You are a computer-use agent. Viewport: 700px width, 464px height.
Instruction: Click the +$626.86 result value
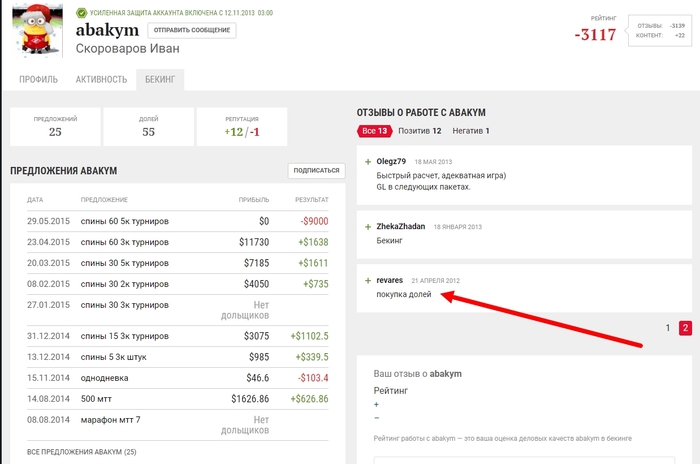pyautogui.click(x=309, y=399)
